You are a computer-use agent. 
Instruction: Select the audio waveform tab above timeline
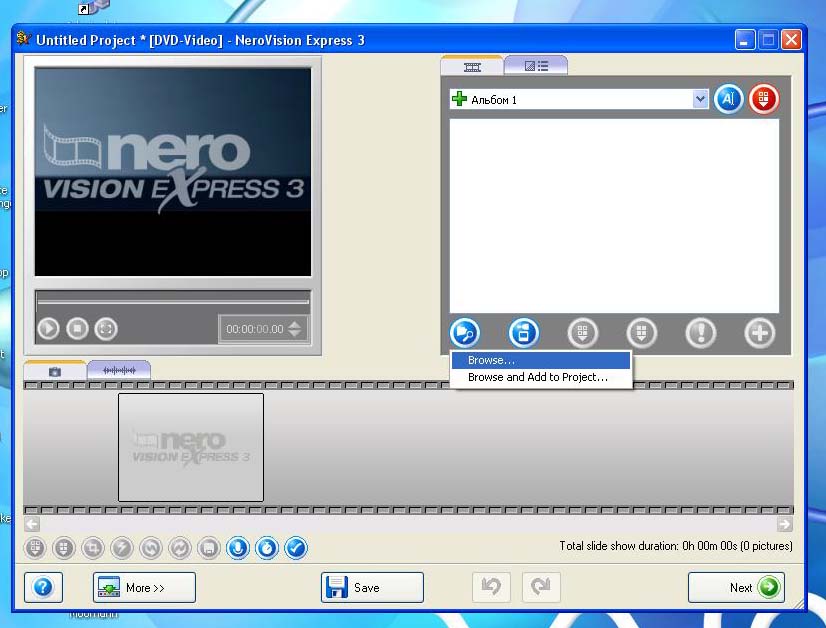tap(119, 370)
